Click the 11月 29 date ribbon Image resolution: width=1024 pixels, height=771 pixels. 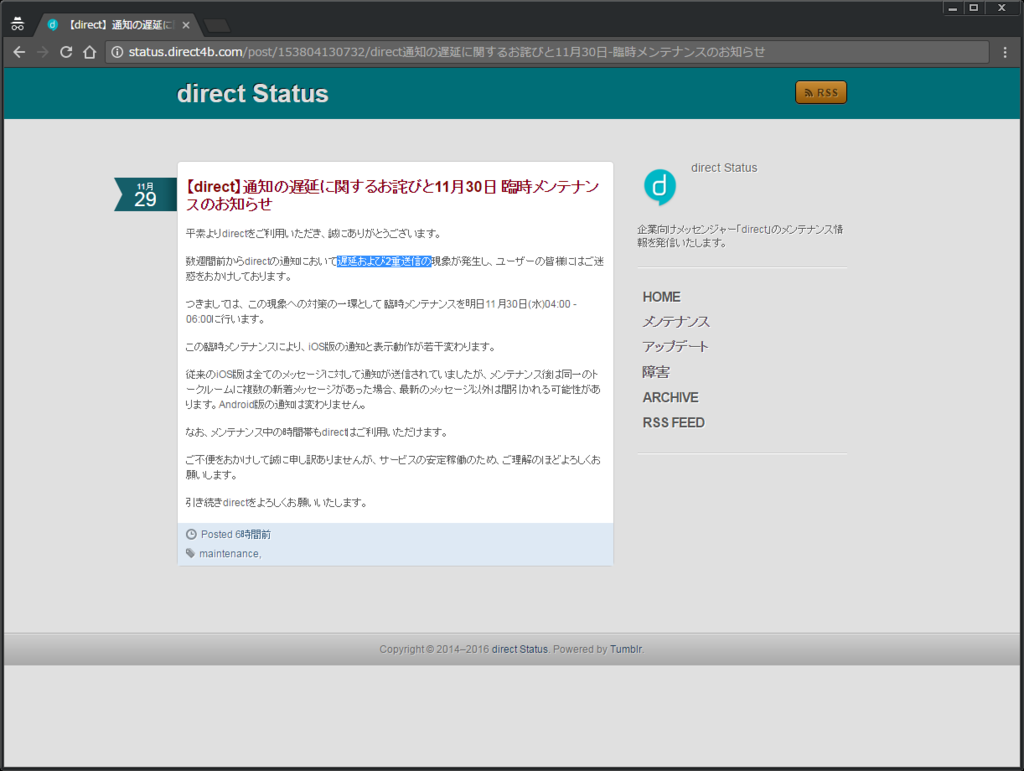tap(145, 195)
